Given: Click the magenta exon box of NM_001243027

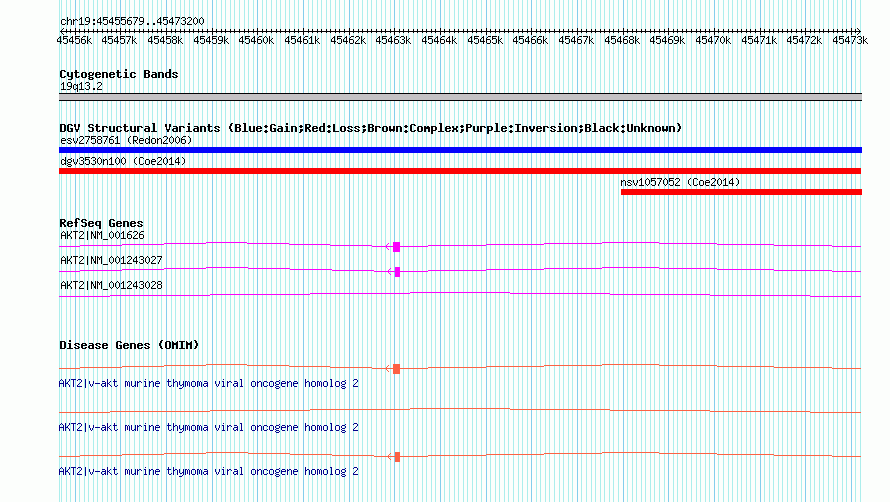Looking at the screenshot, I should click(x=397, y=272).
